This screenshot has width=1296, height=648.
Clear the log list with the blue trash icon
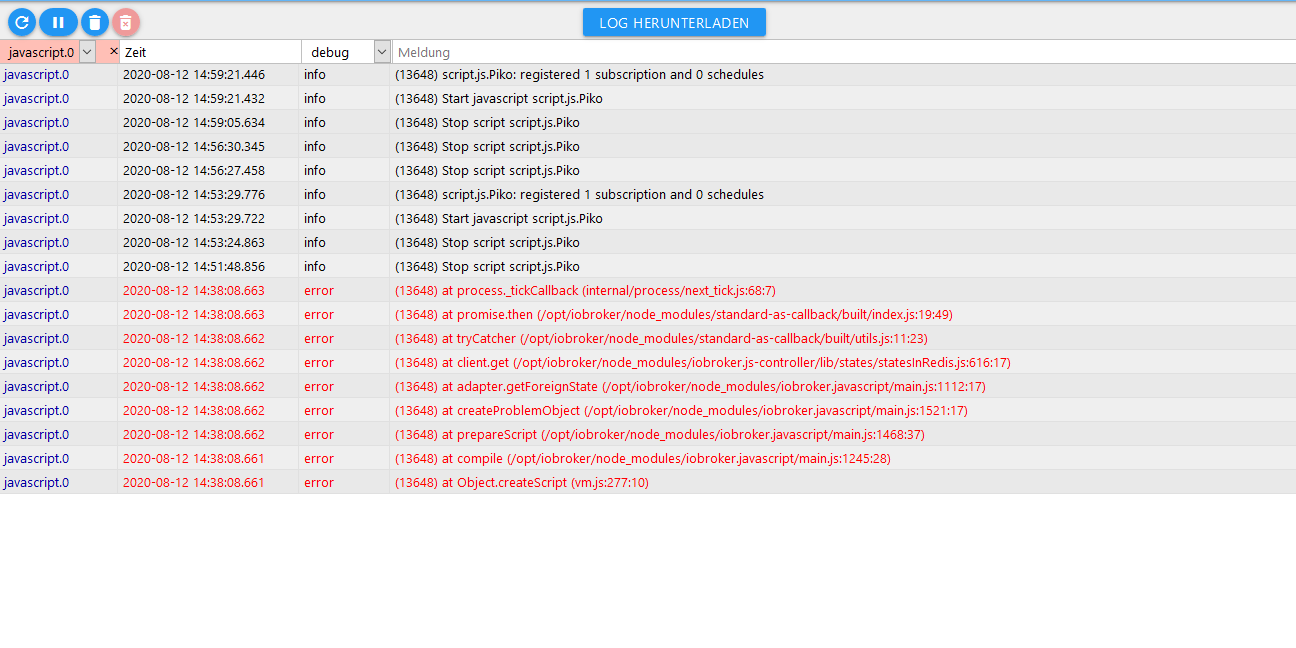94,22
